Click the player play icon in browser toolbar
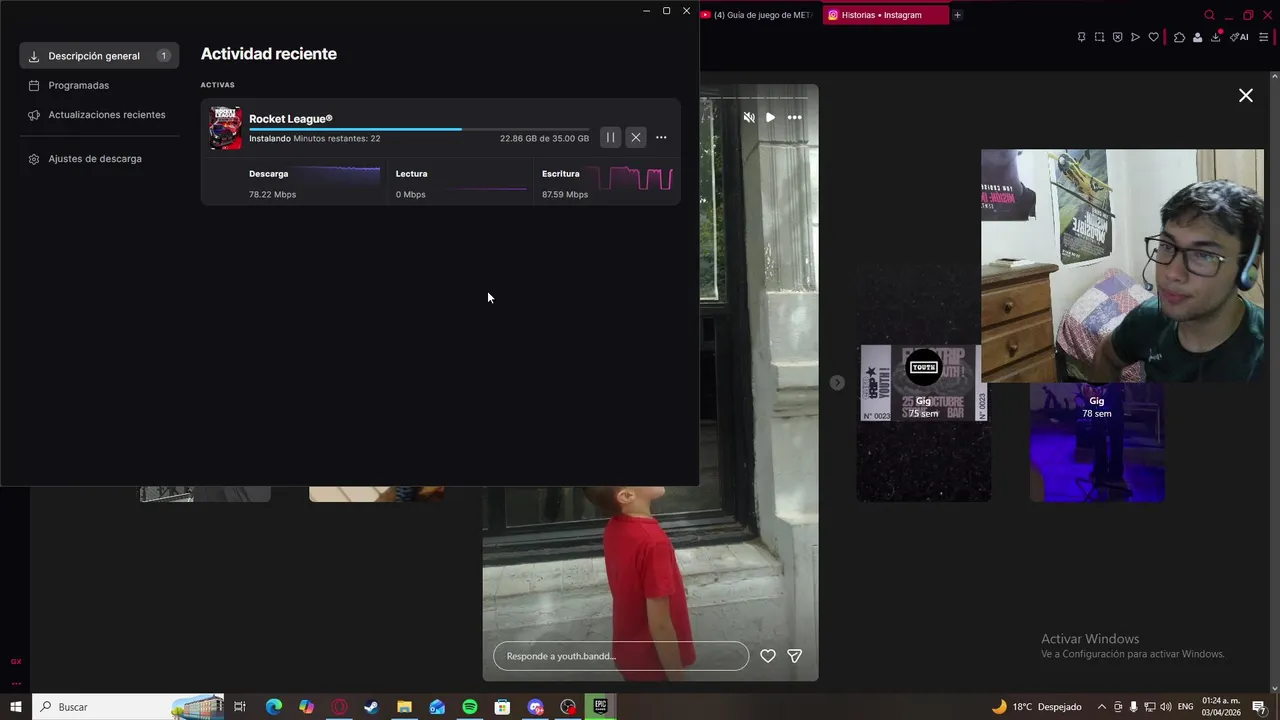Image resolution: width=1280 pixels, height=720 pixels. point(1135,37)
